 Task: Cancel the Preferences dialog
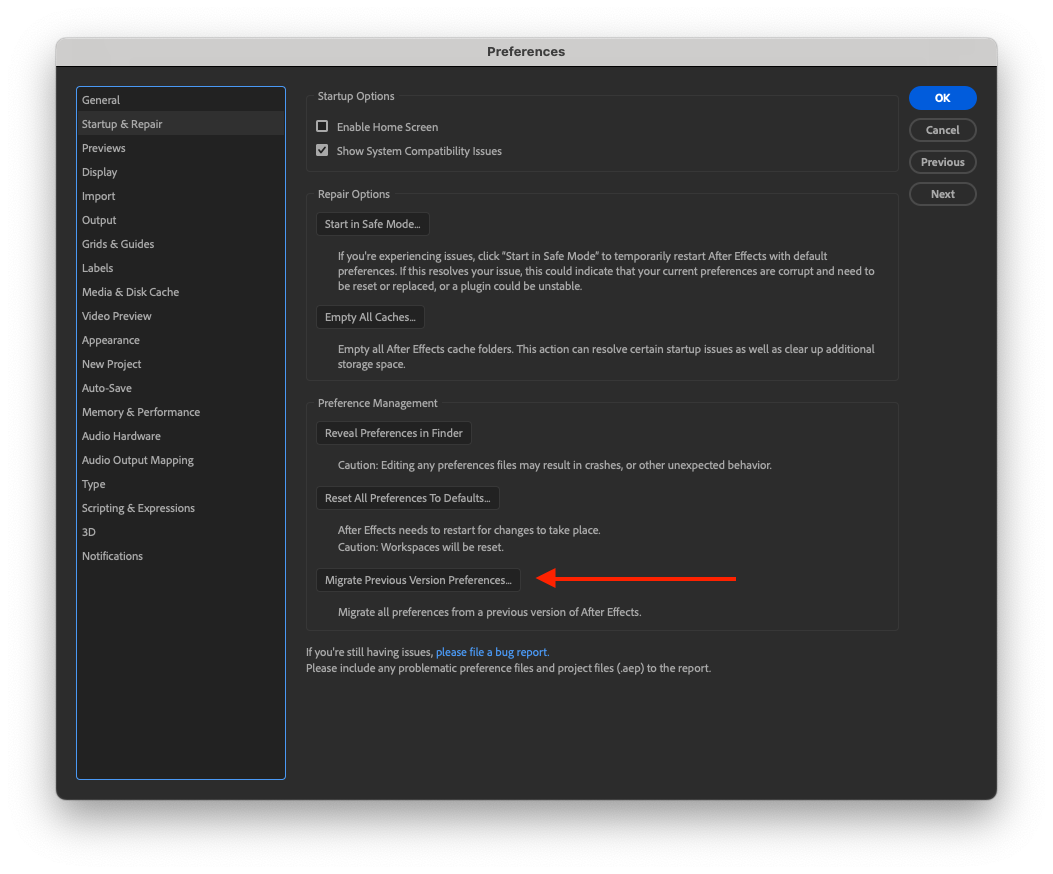click(942, 129)
